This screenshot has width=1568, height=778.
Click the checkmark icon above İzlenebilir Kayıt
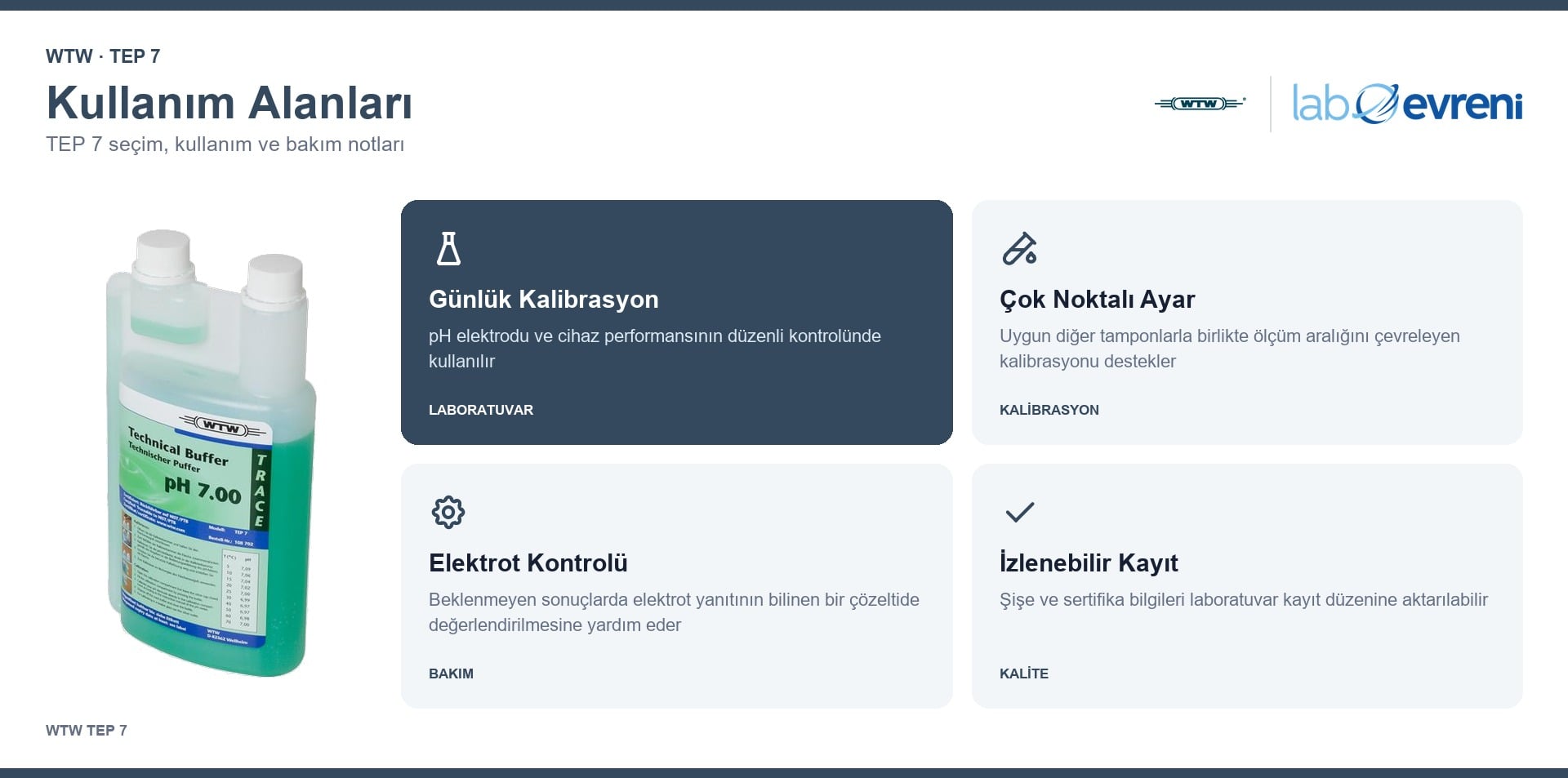click(x=1019, y=512)
